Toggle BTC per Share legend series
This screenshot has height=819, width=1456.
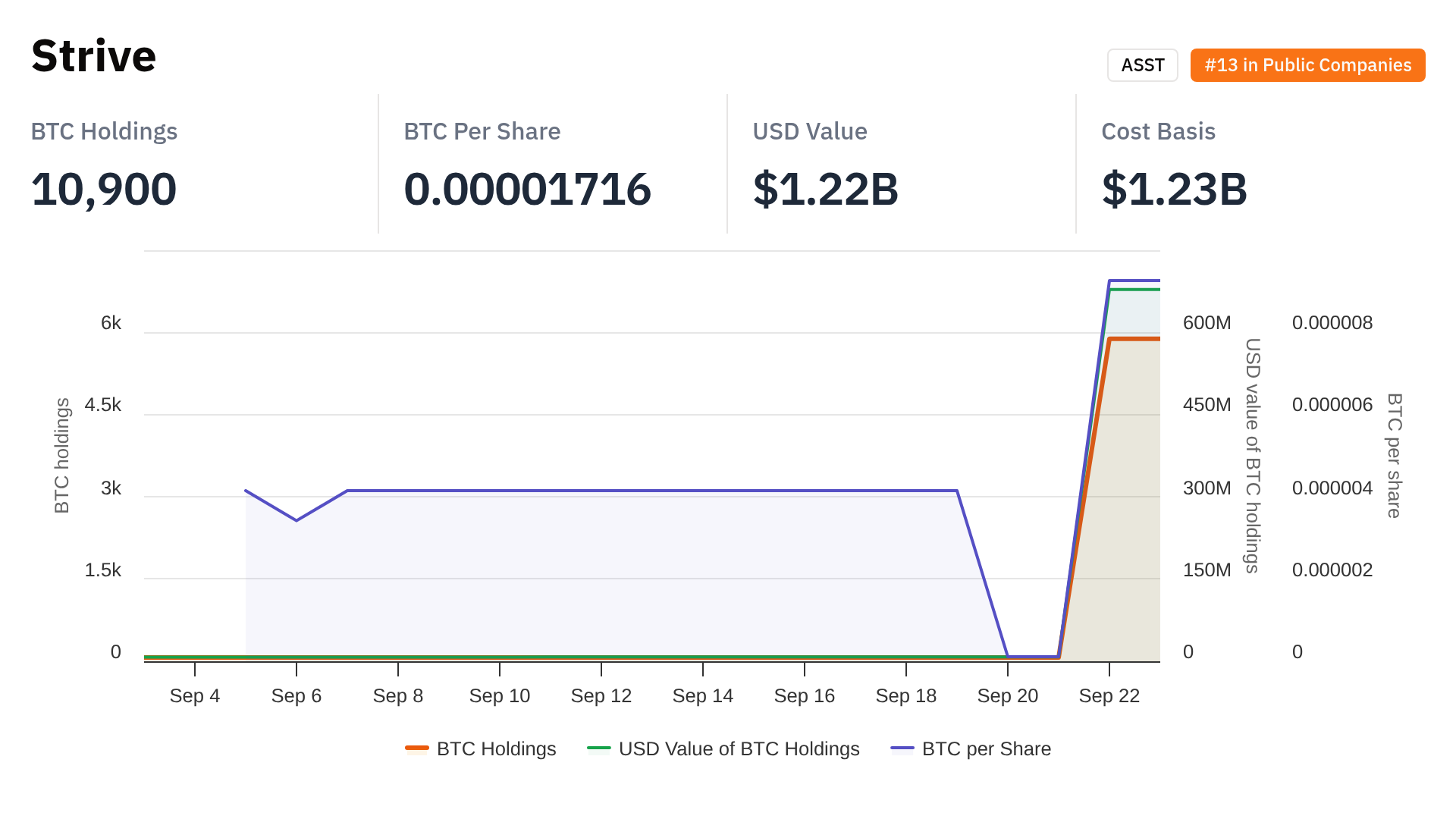click(x=986, y=748)
